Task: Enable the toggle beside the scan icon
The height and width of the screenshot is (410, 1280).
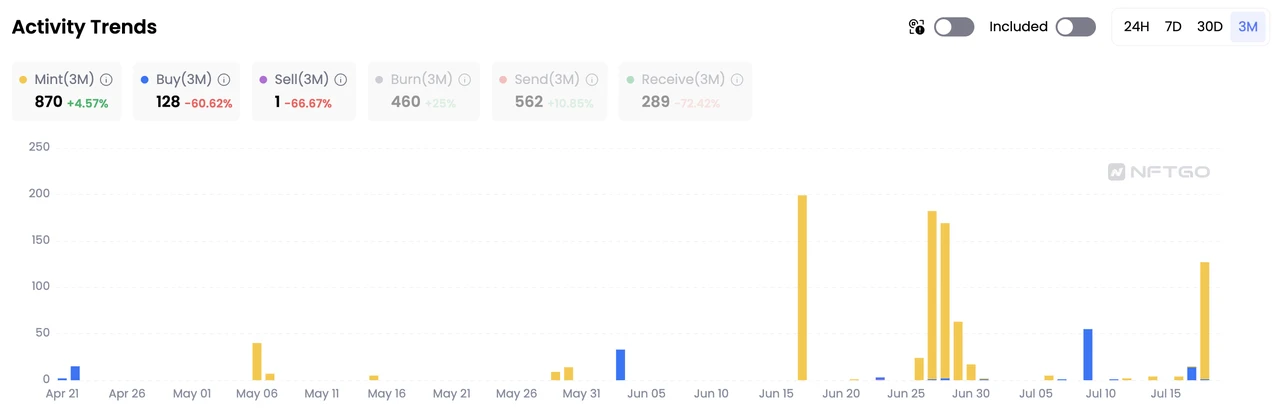Action: (x=954, y=27)
